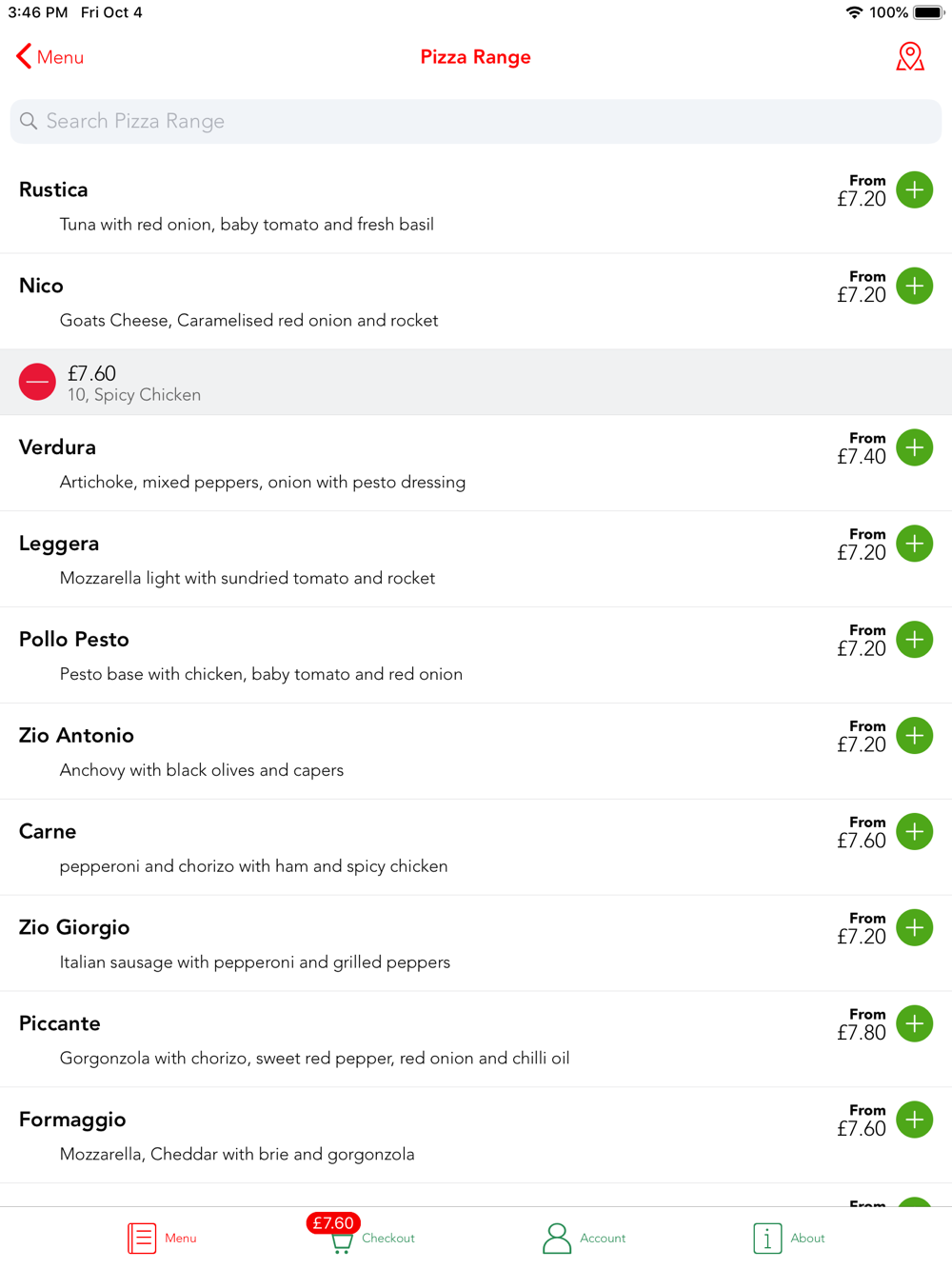
Task: Open the store location map pin icon
Action: [910, 57]
